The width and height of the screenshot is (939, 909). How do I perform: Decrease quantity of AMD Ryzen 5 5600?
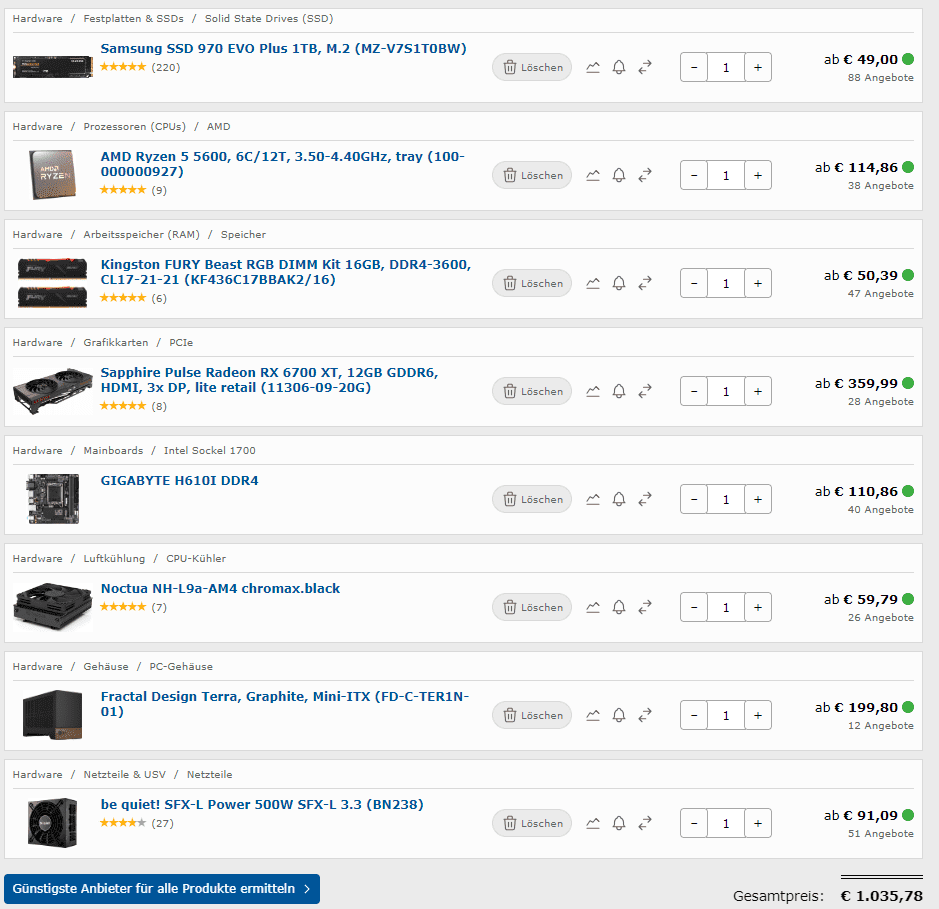coord(694,175)
